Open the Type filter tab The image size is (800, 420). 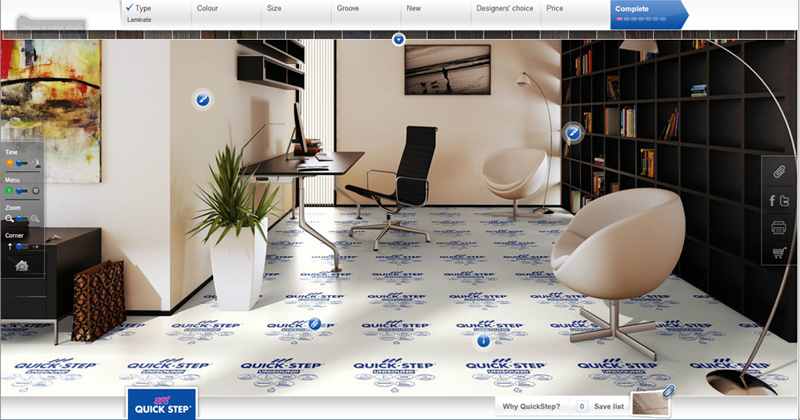pos(156,14)
